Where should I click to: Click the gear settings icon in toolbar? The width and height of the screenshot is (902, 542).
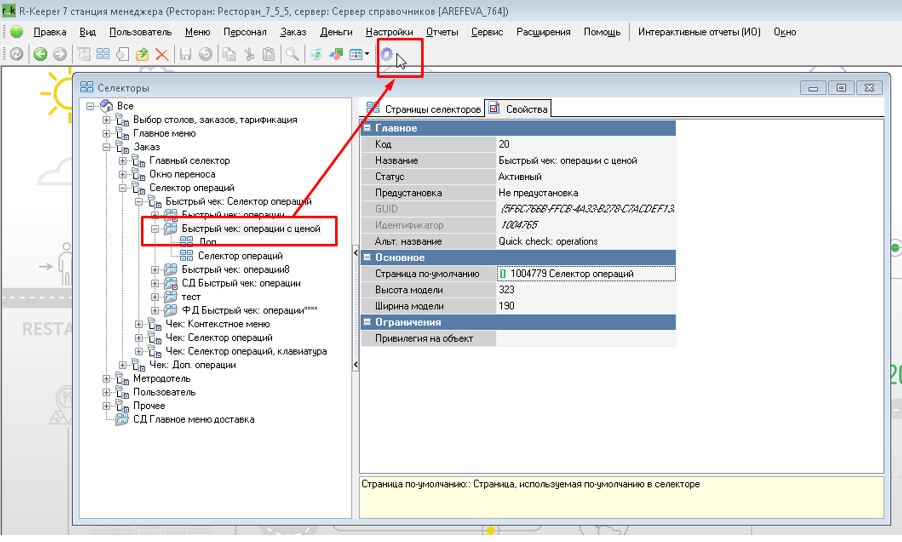[387, 54]
